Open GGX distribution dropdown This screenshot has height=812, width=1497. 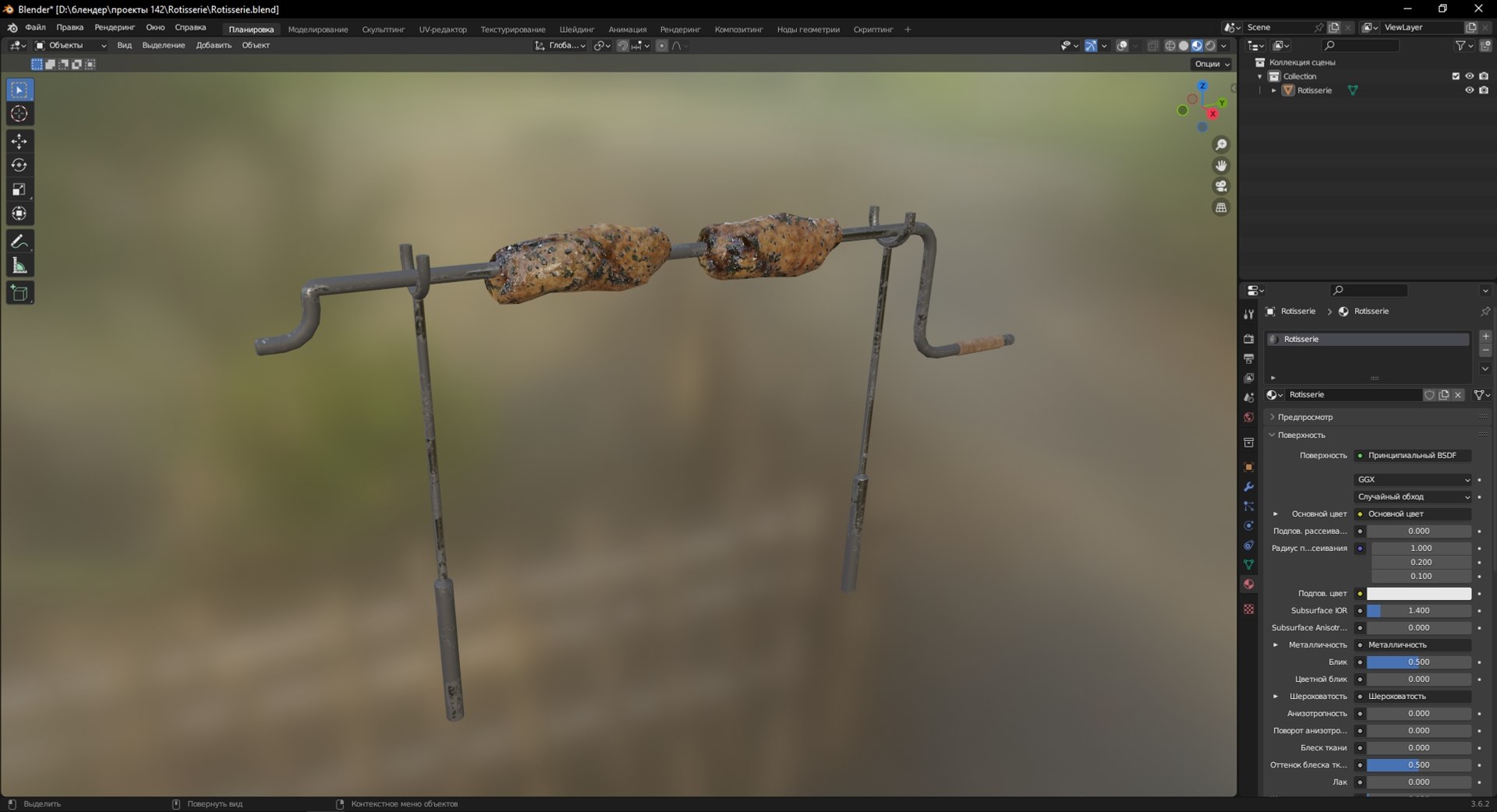1413,479
